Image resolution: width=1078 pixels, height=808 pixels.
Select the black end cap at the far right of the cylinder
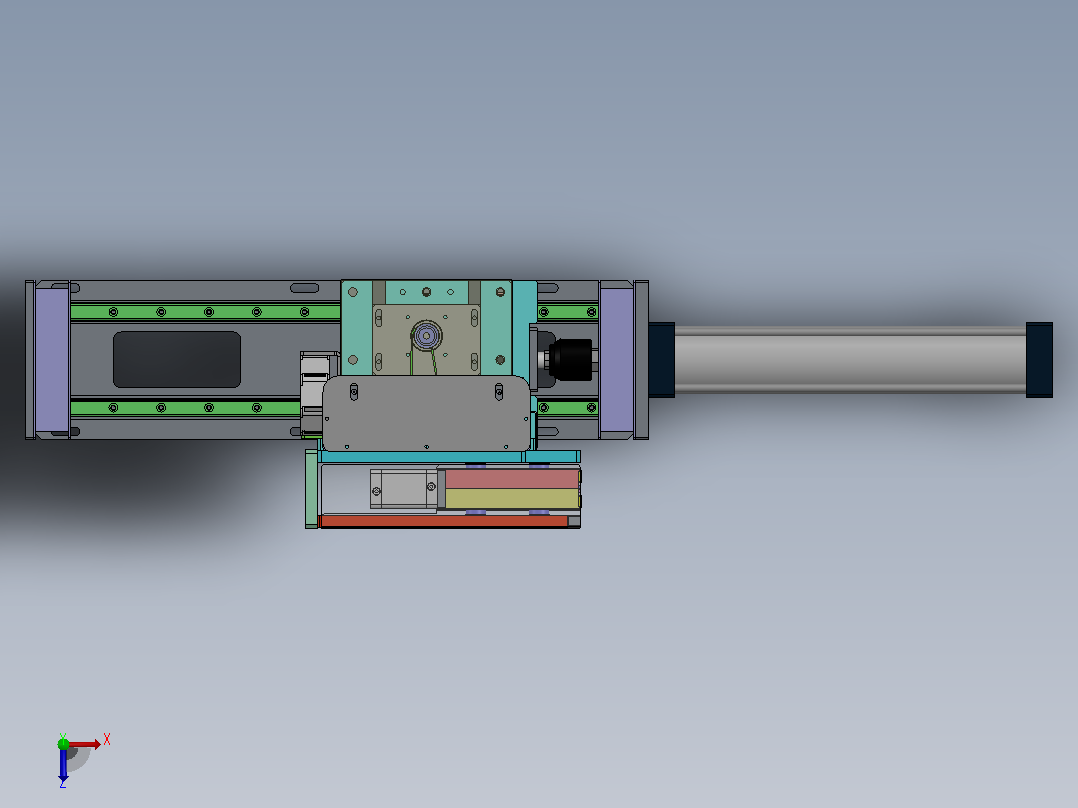(x=1039, y=360)
